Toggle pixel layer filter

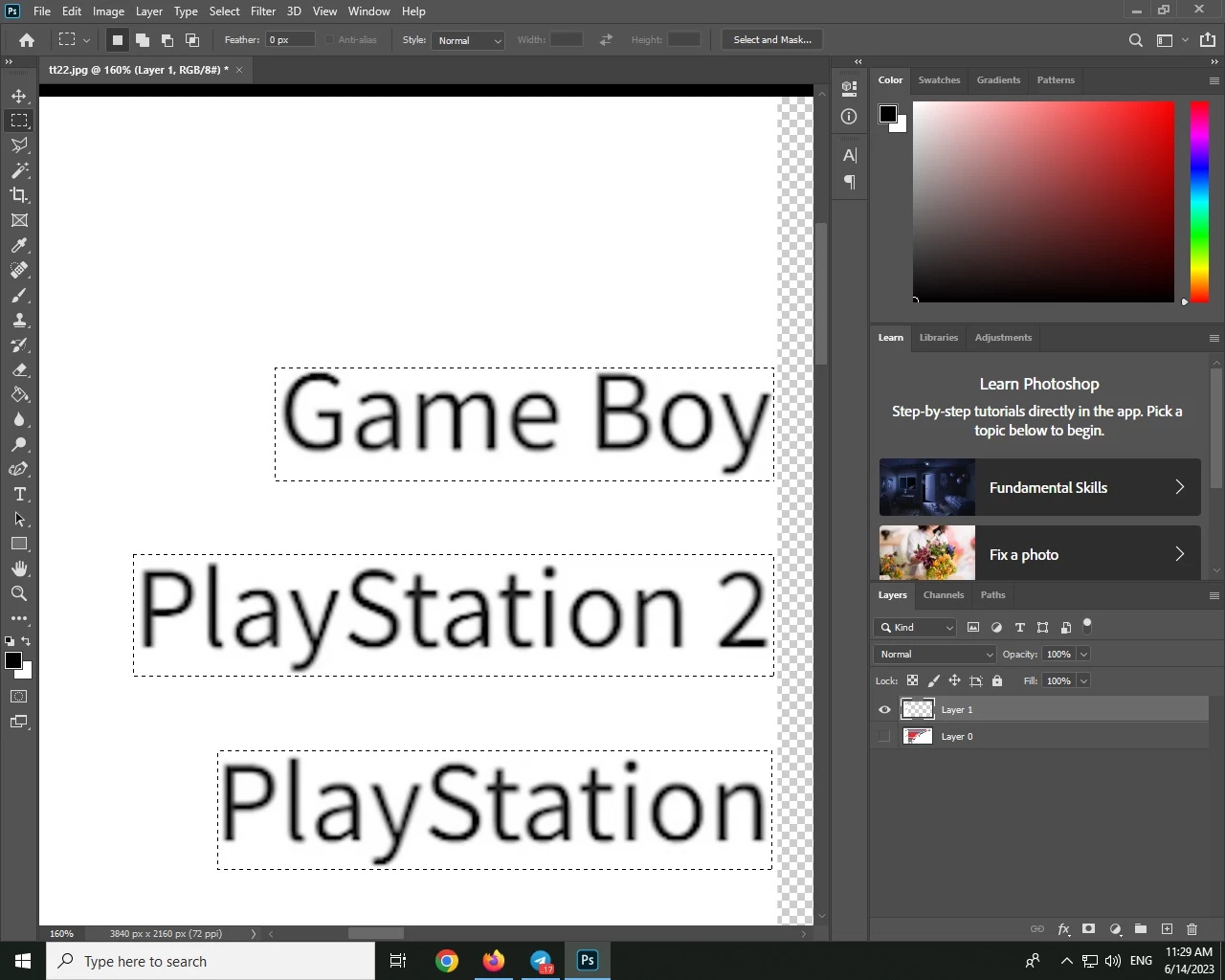click(973, 628)
